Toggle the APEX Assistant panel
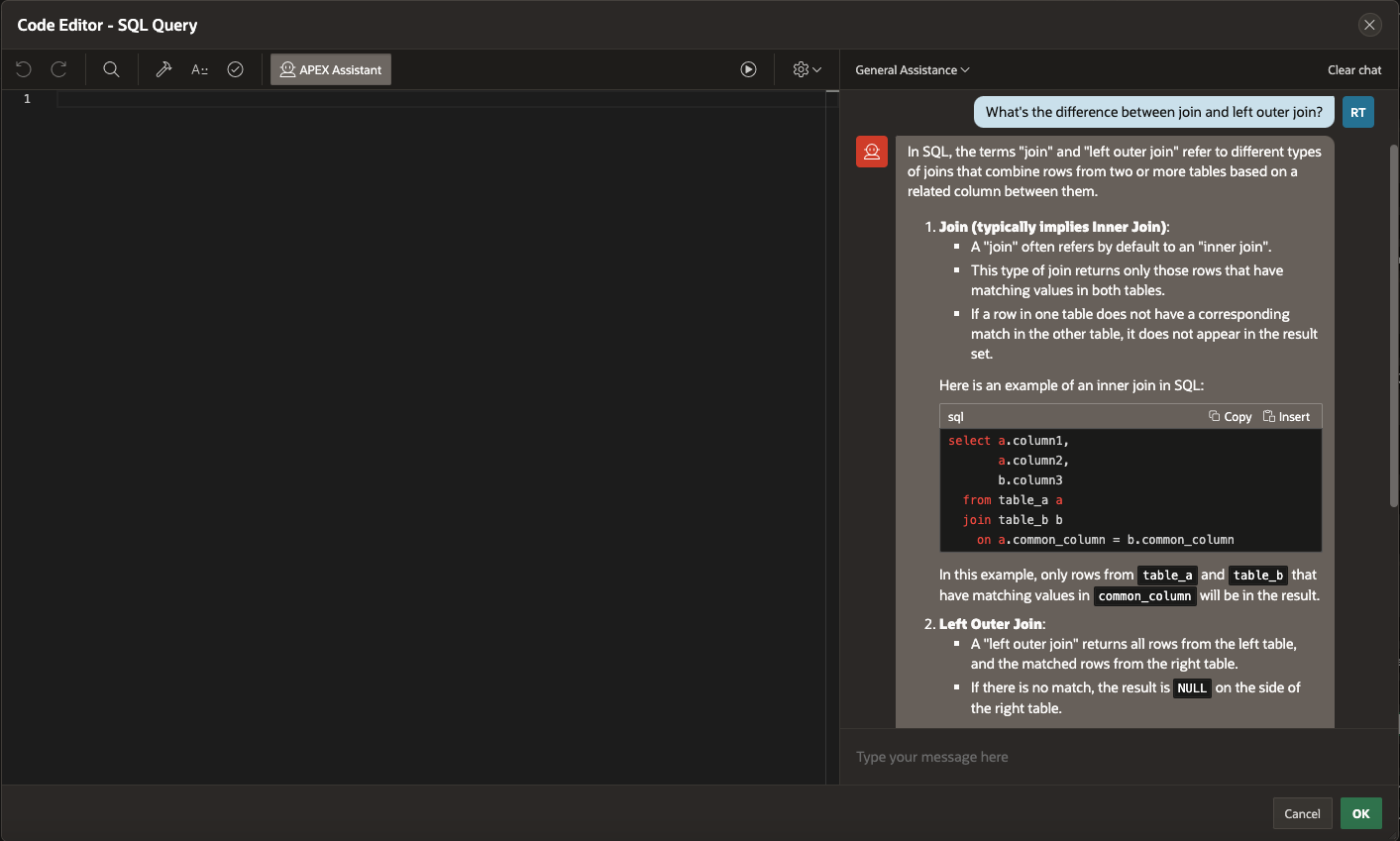Screen dimensions: 1400x841 tap(331, 69)
